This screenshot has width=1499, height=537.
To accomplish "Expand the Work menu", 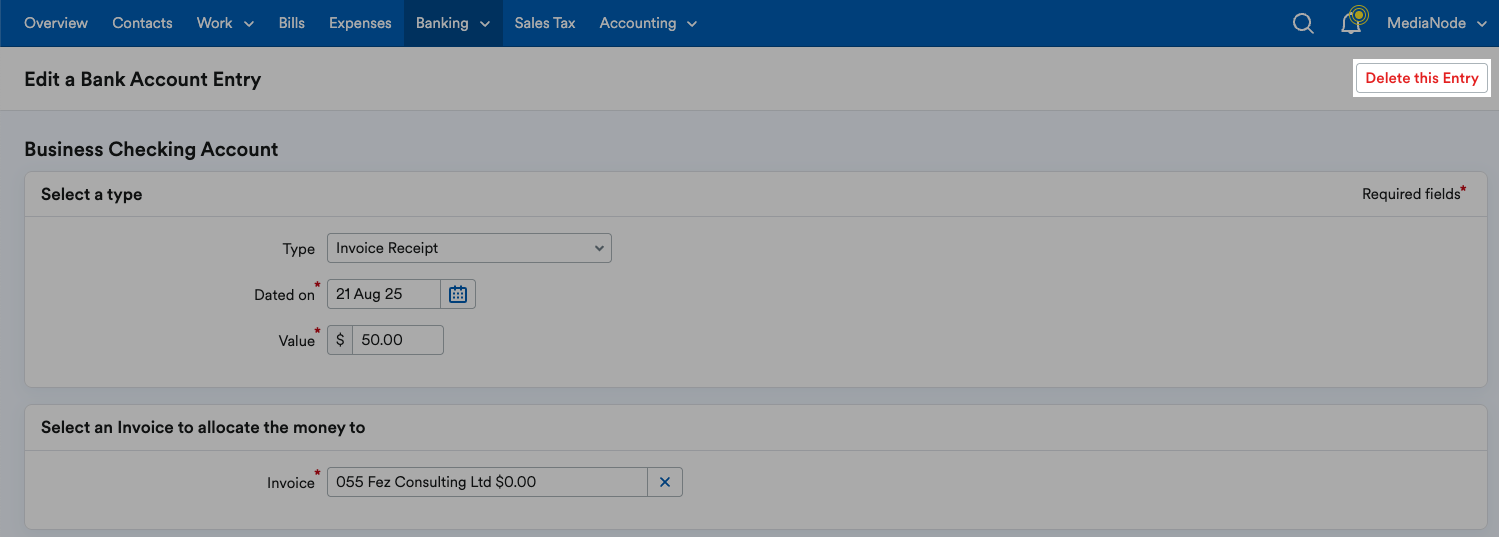I will point(225,23).
